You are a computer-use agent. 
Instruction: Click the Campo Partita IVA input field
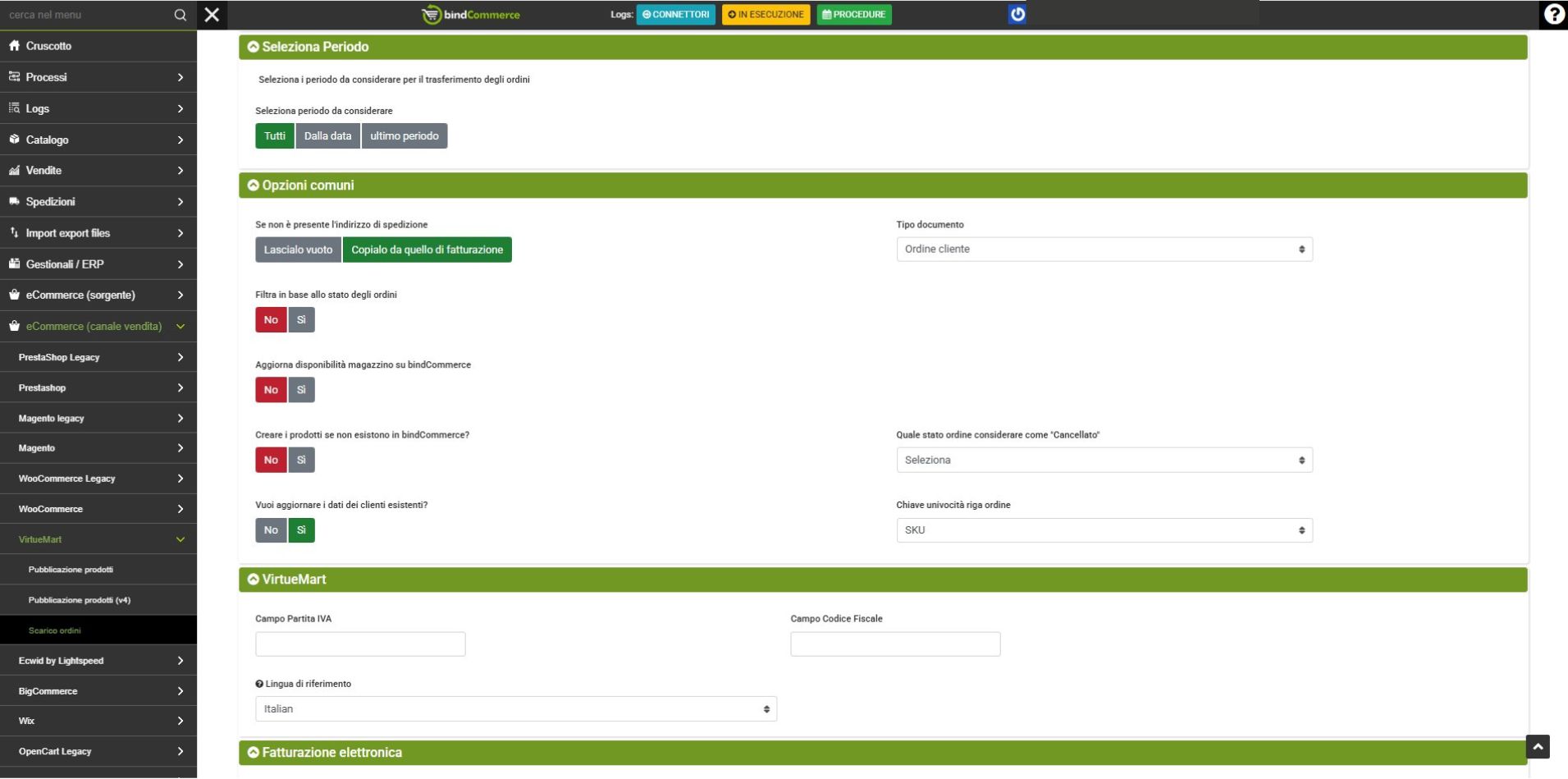coord(360,644)
